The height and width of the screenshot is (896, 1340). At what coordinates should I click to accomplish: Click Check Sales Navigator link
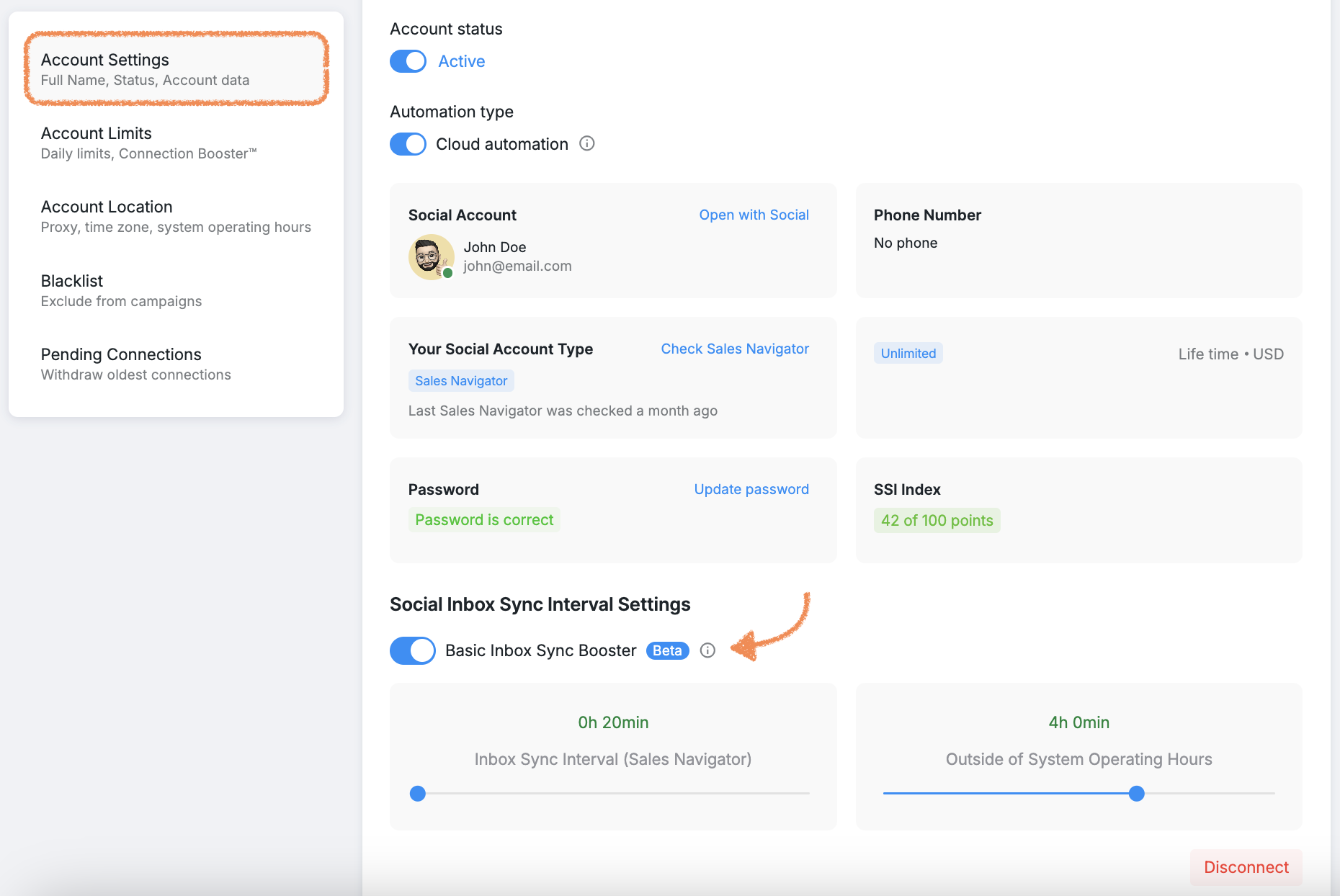735,349
